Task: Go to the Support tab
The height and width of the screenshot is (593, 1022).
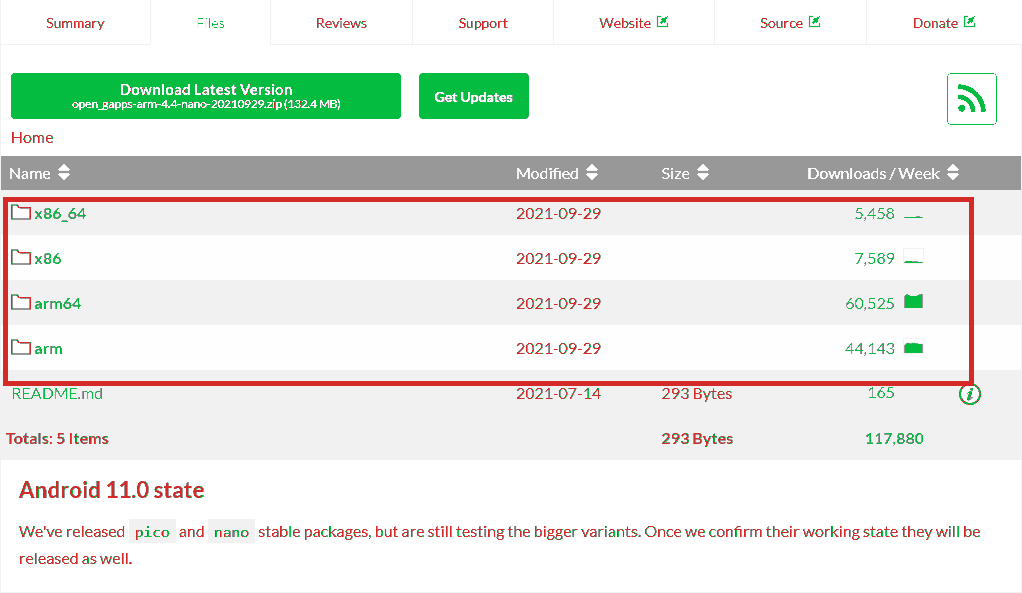Action: pyautogui.click(x=482, y=23)
